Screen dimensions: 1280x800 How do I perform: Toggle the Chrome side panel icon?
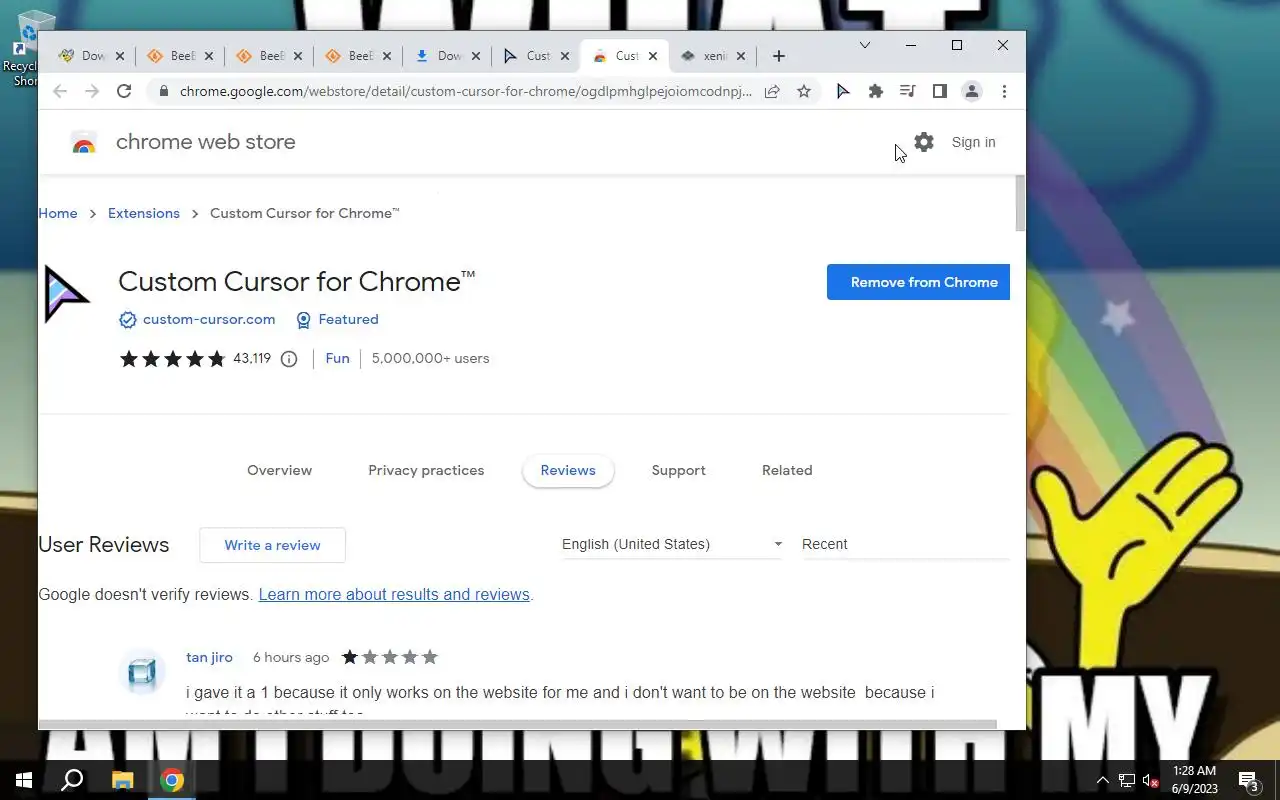939,91
